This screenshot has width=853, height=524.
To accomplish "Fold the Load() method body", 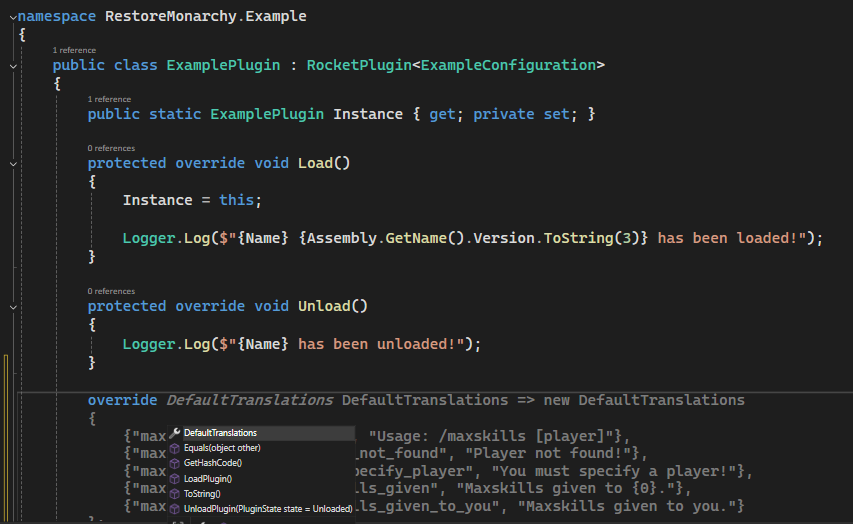I will 12,163.
